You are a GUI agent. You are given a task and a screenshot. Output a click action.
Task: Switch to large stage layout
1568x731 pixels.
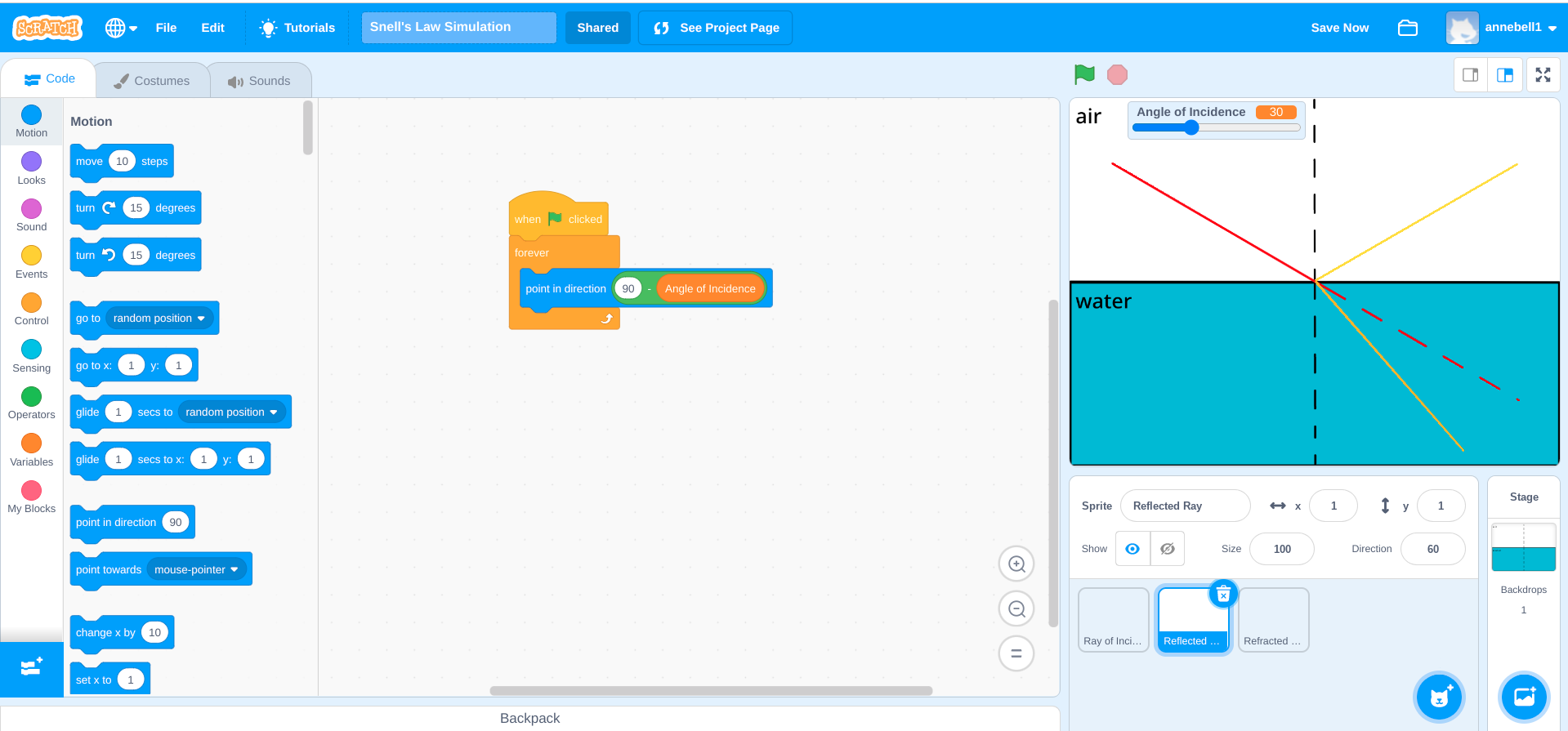[1505, 75]
